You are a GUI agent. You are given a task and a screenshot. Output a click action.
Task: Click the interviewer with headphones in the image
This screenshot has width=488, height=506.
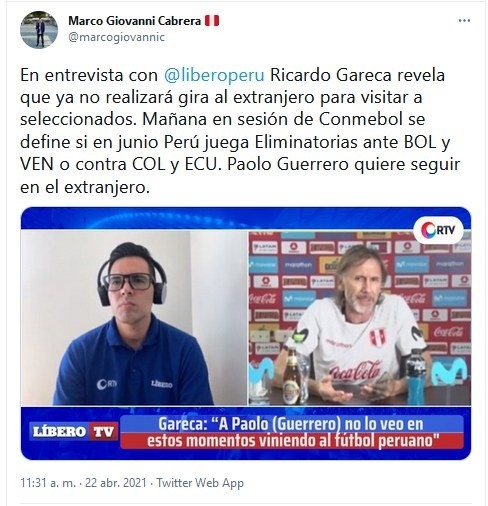pos(133,323)
